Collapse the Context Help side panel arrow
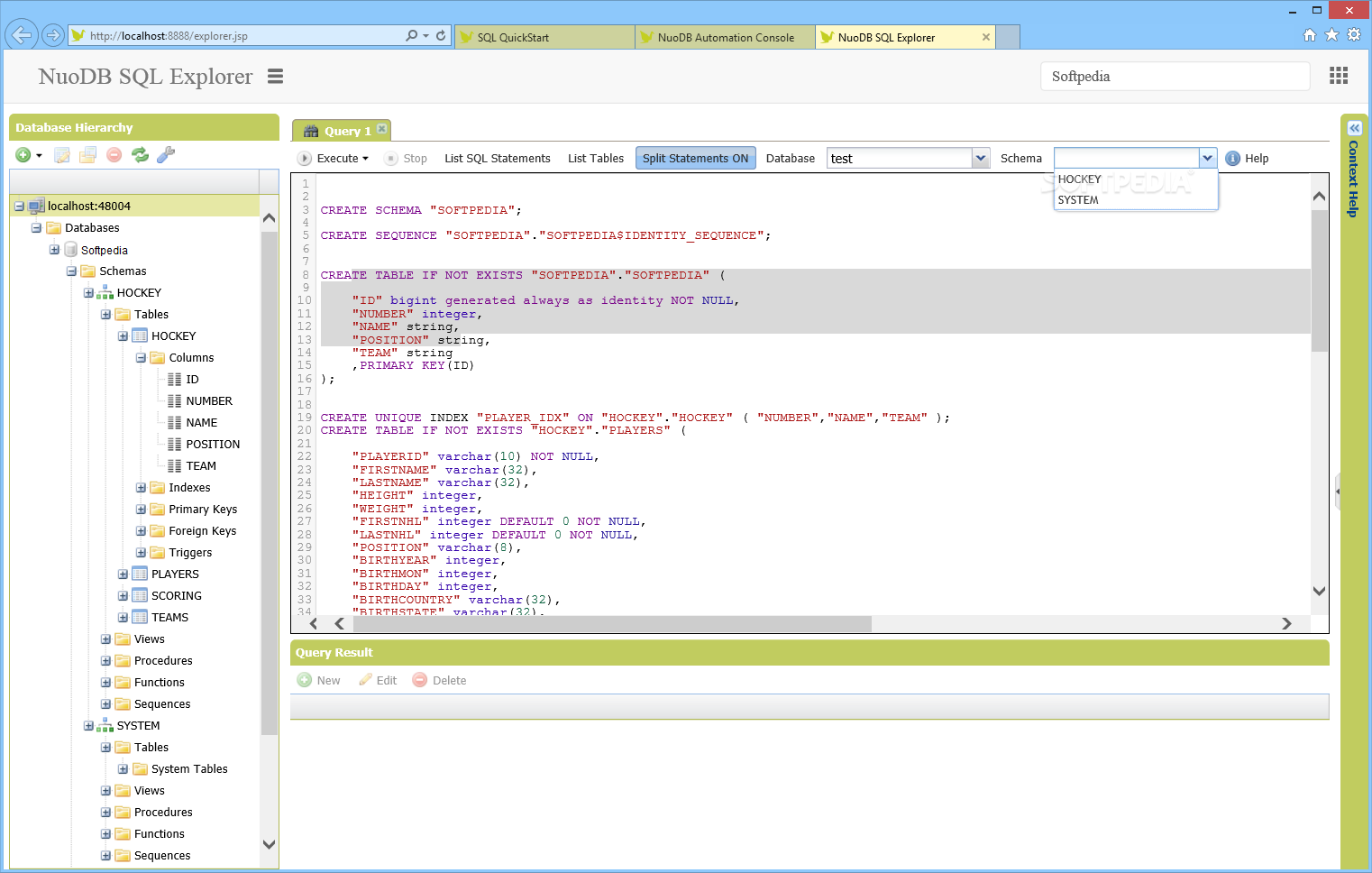Viewport: 1372px width, 873px height. pyautogui.click(x=1354, y=128)
